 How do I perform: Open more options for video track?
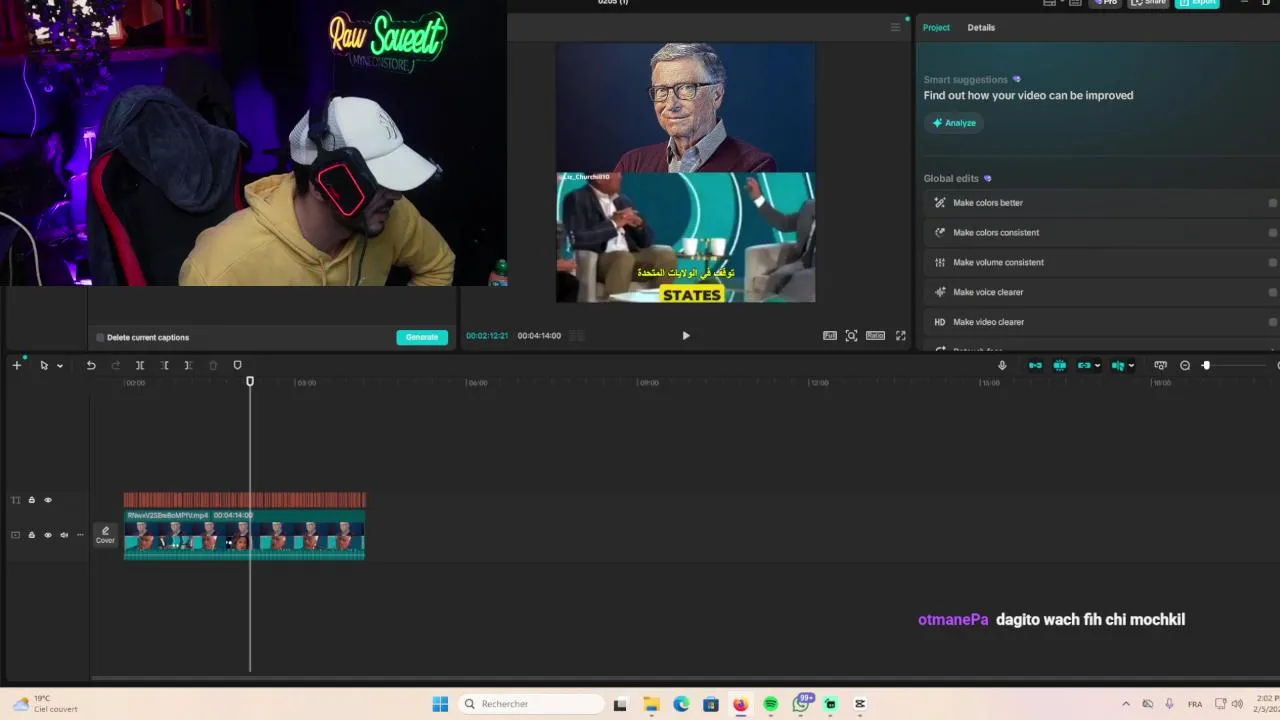pos(80,535)
